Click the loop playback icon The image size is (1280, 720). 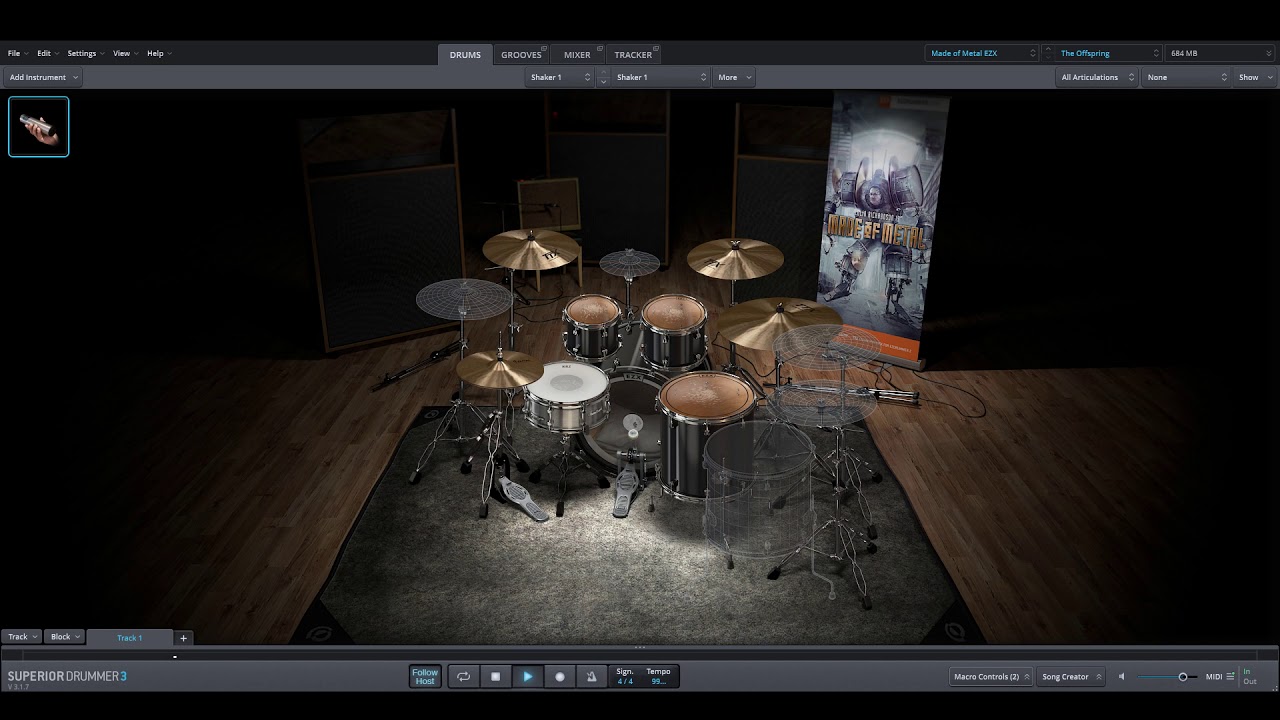click(x=463, y=677)
